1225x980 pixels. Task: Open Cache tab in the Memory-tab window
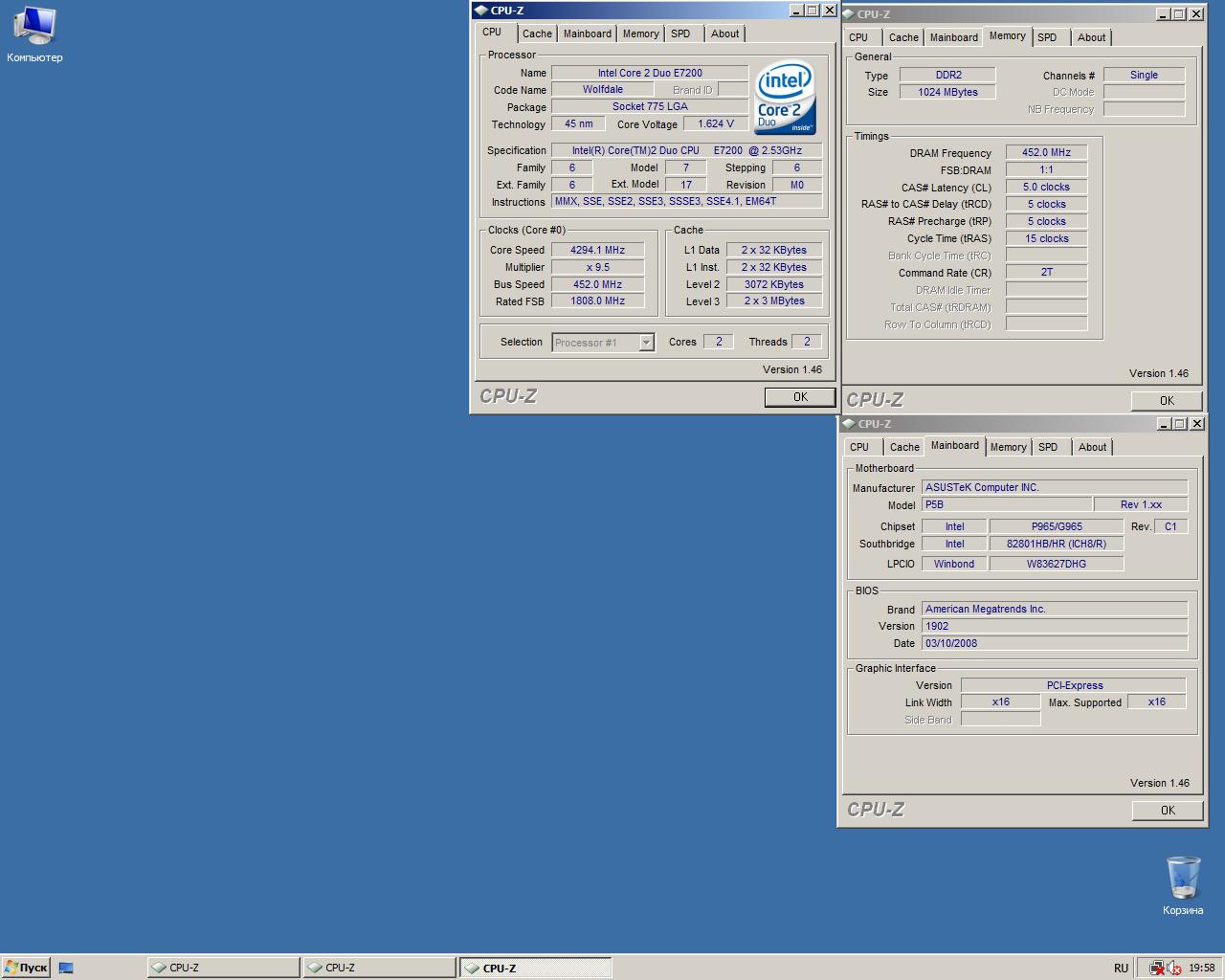coord(903,37)
